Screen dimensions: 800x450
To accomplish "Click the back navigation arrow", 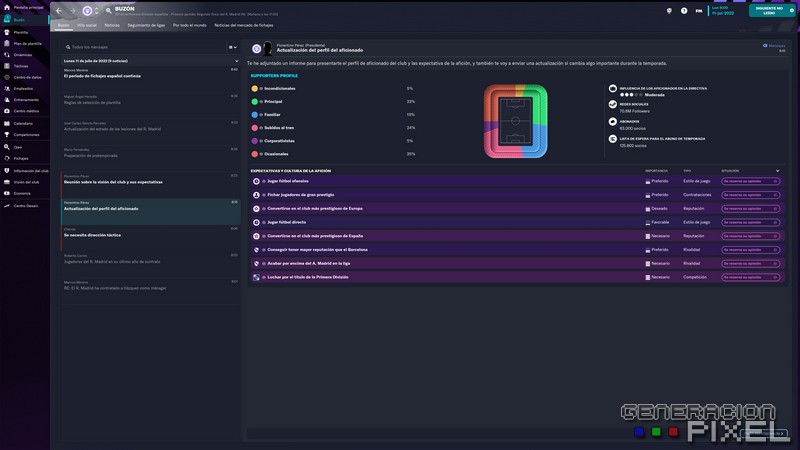I will pyautogui.click(x=60, y=11).
